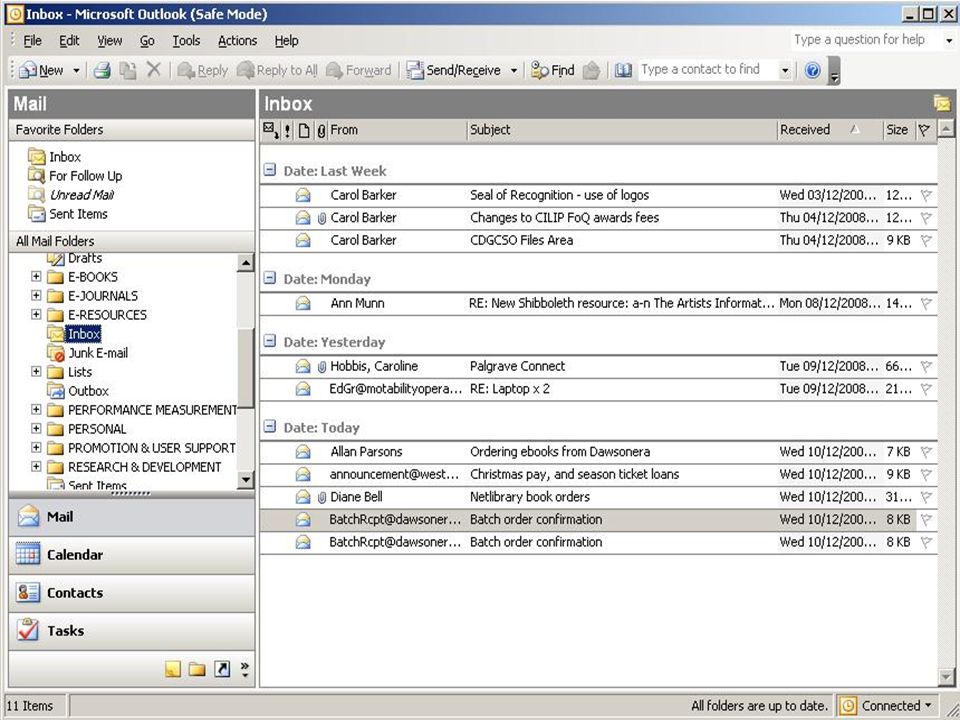The width and height of the screenshot is (960, 720).
Task: Click the Move to Folder toolbar icon
Action: click(127, 70)
